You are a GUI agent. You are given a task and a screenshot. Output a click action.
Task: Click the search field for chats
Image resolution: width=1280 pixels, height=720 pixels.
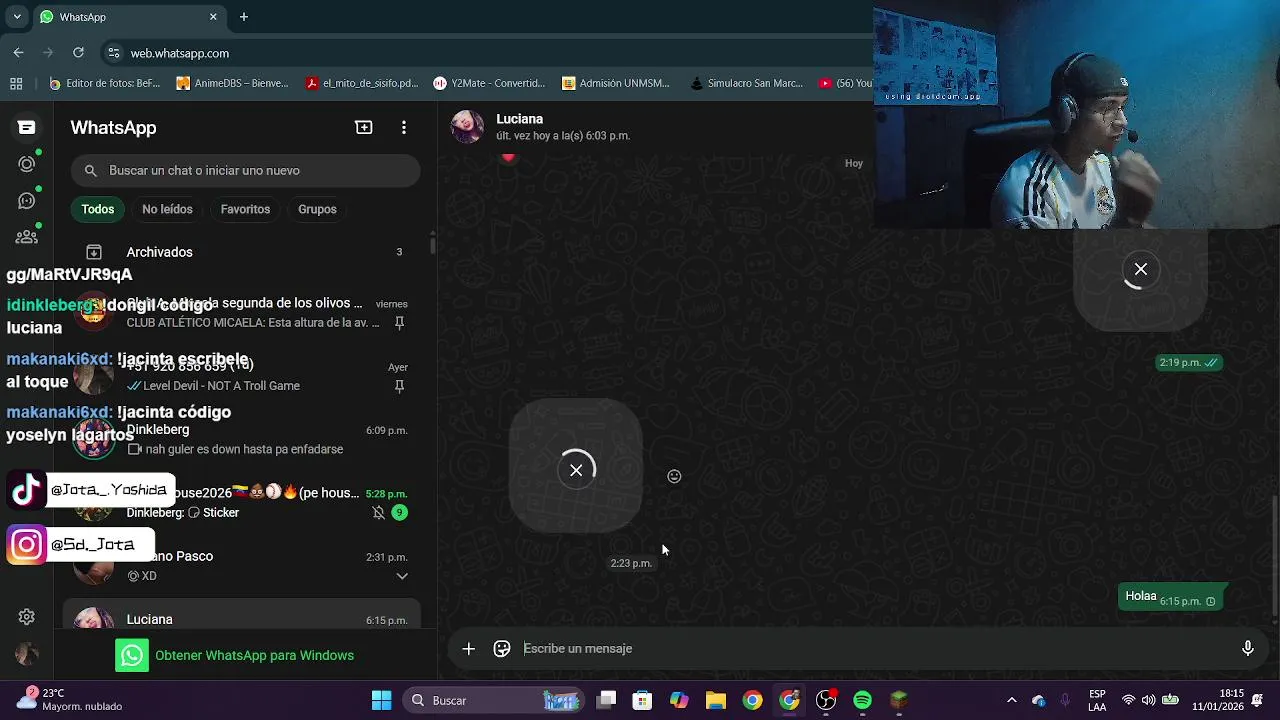tap(245, 170)
